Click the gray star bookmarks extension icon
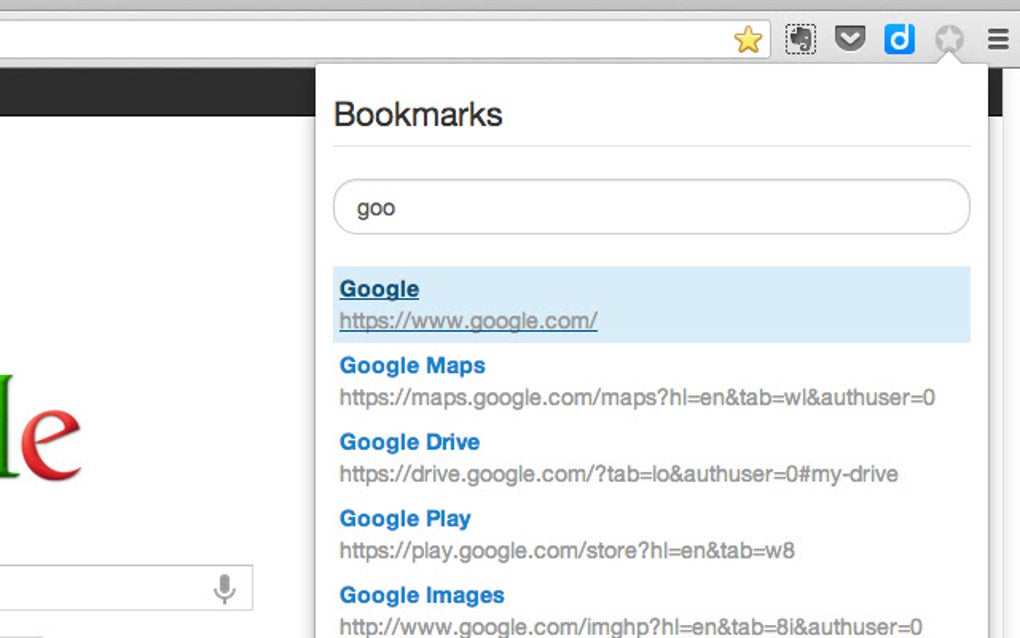The width and height of the screenshot is (1020, 638). click(948, 40)
